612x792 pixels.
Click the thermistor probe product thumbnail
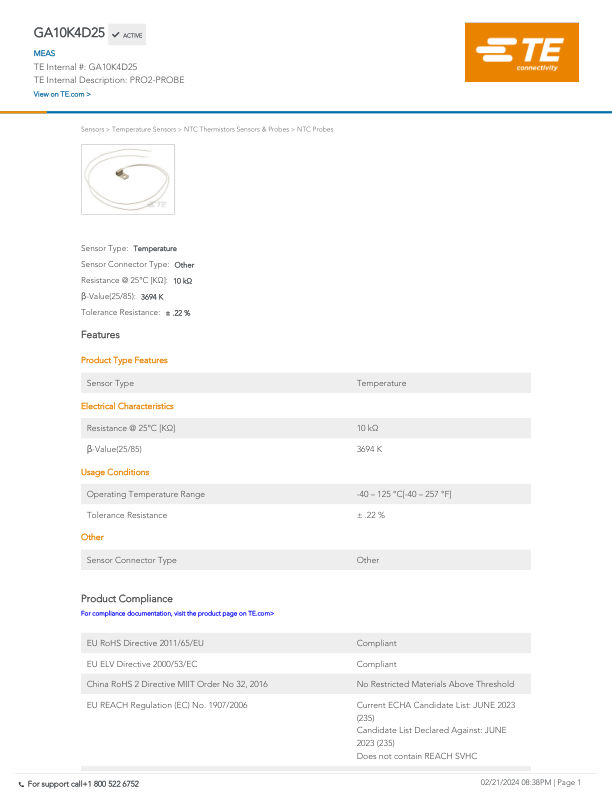click(128, 179)
